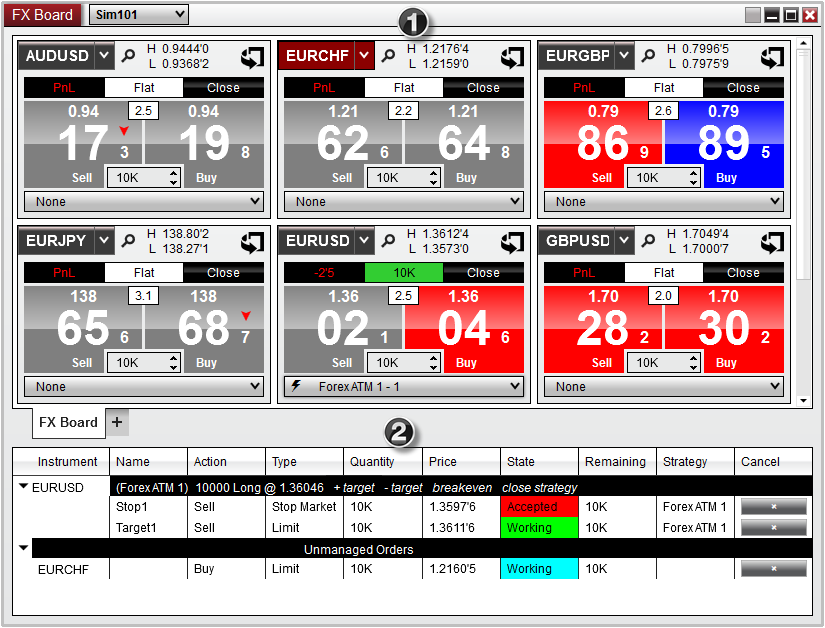Select the FX Board tab

(x=67, y=423)
